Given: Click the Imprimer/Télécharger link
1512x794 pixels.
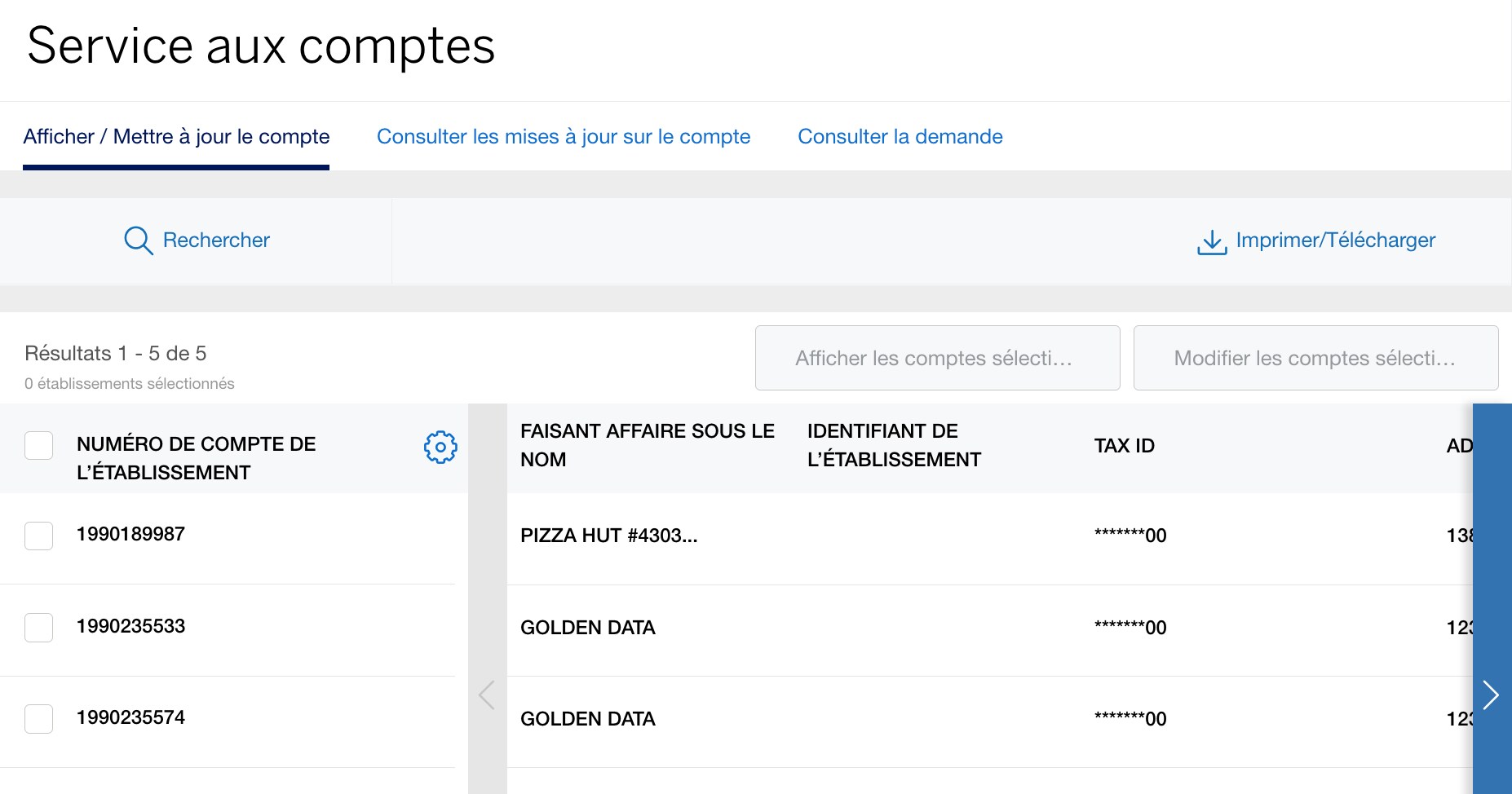Looking at the screenshot, I should 1335,240.
